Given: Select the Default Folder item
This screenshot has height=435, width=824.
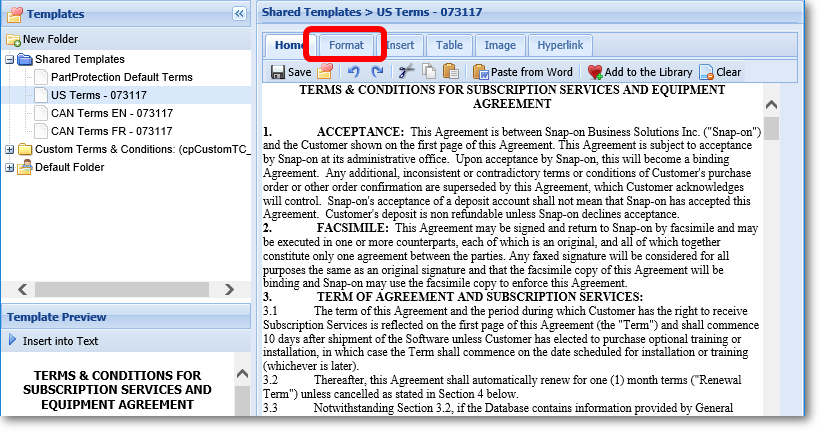Looking at the screenshot, I should (x=69, y=167).
